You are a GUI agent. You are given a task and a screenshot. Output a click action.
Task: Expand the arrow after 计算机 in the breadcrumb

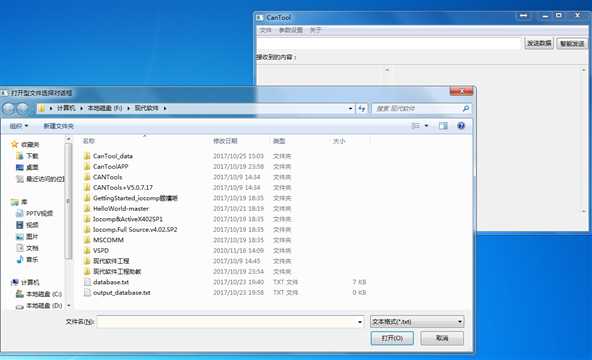click(x=81, y=108)
